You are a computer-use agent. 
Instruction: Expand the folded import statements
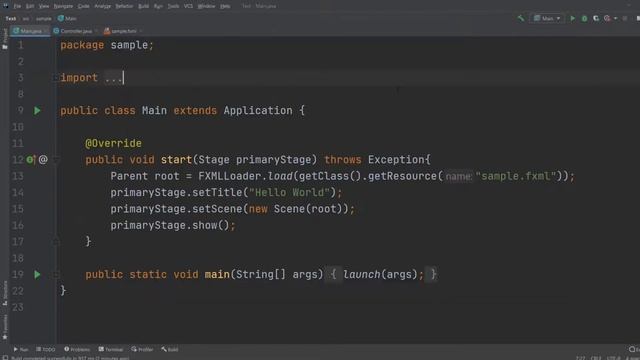56,78
